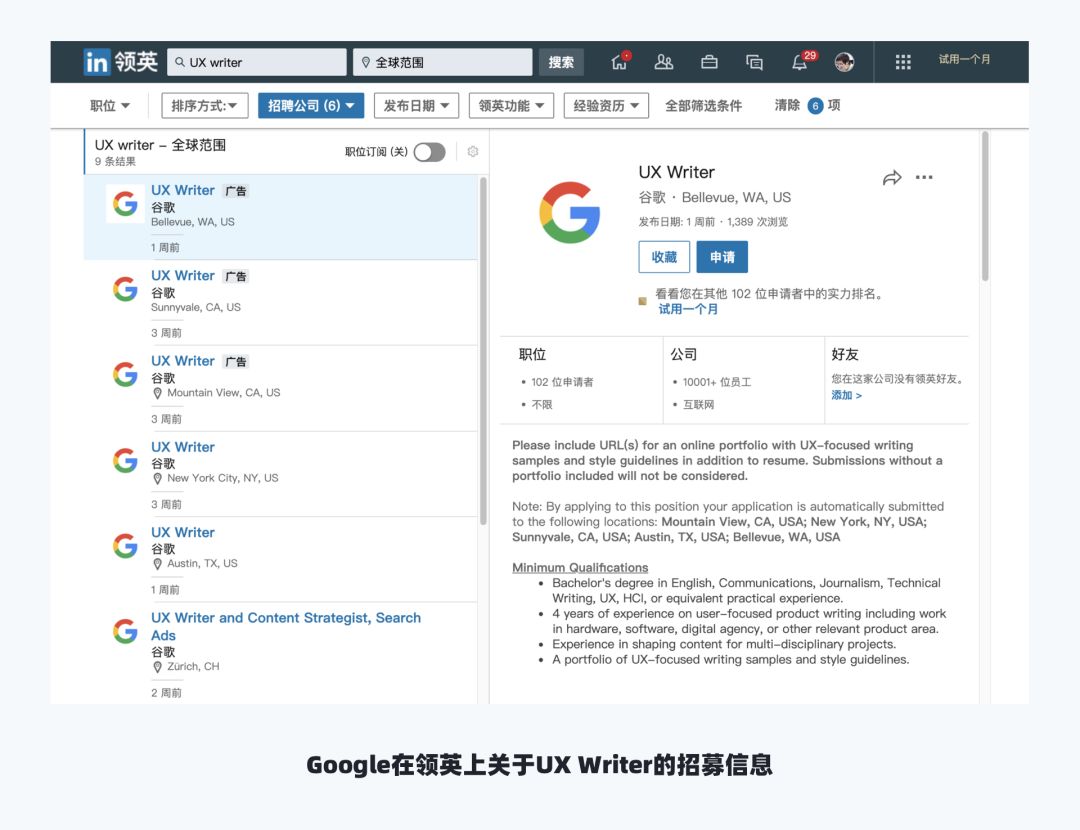The height and width of the screenshot is (830, 1080).
Task: Open the 领英功能 filter dropdown
Action: pyautogui.click(x=511, y=106)
